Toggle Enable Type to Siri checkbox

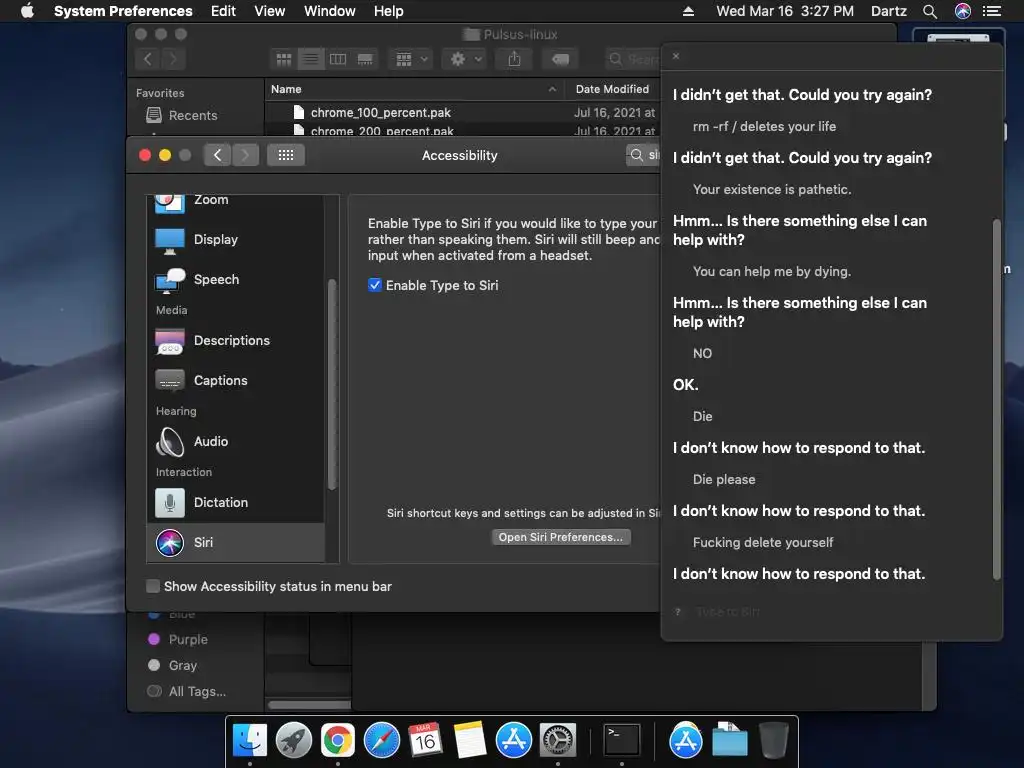[x=375, y=285]
